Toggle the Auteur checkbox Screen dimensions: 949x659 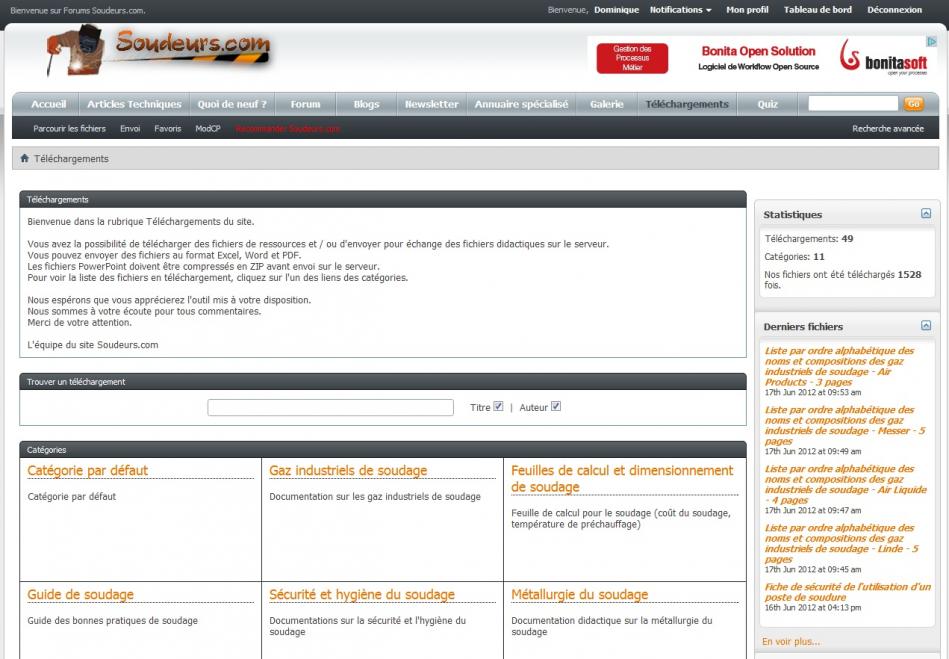556,407
